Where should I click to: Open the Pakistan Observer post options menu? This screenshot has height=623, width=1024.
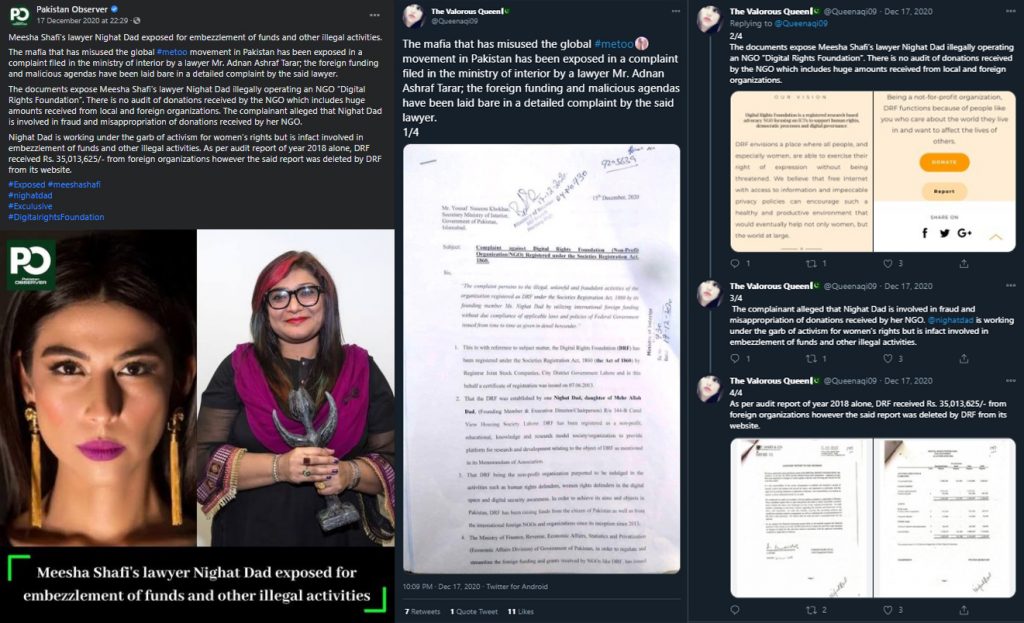coord(374,14)
